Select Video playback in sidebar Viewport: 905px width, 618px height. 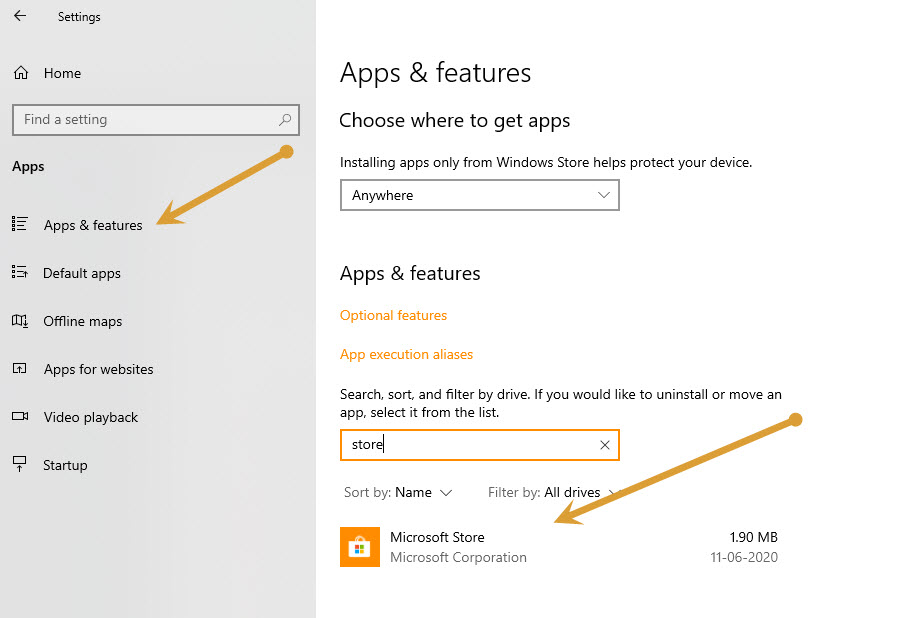click(x=91, y=417)
